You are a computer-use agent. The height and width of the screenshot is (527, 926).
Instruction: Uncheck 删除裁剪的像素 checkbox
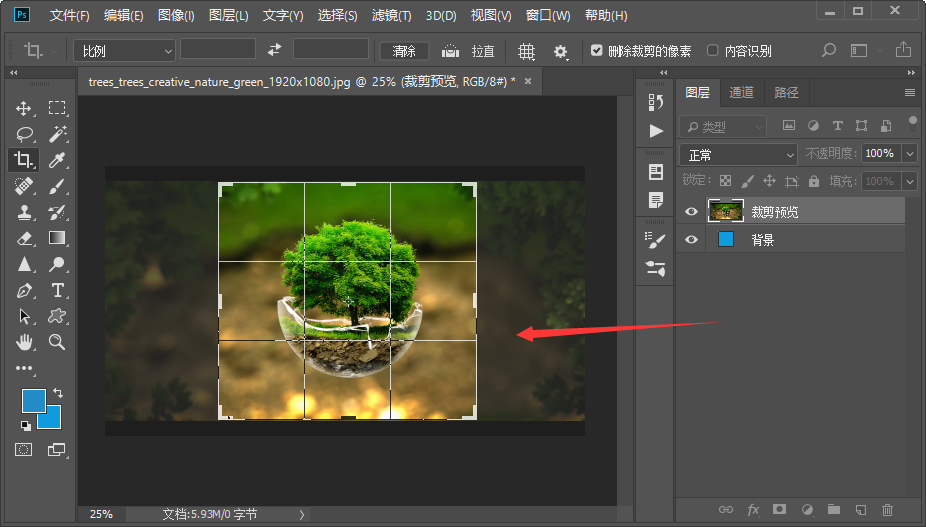pos(597,50)
